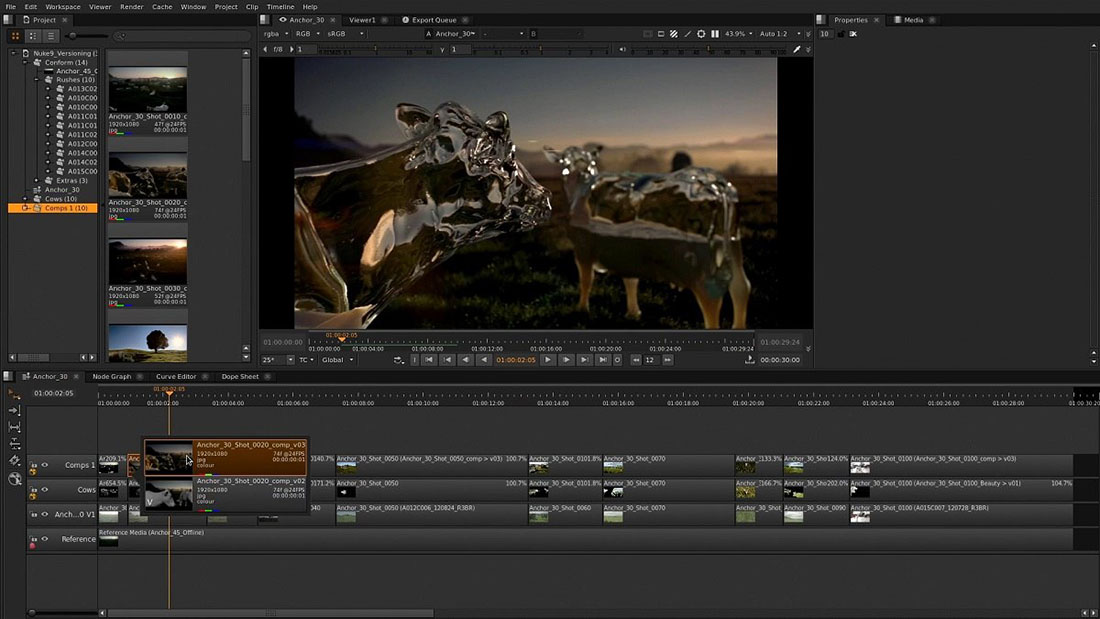Image resolution: width=1100 pixels, height=619 pixels.
Task: Hide the Cows track with its eye toggle
Action: point(44,489)
